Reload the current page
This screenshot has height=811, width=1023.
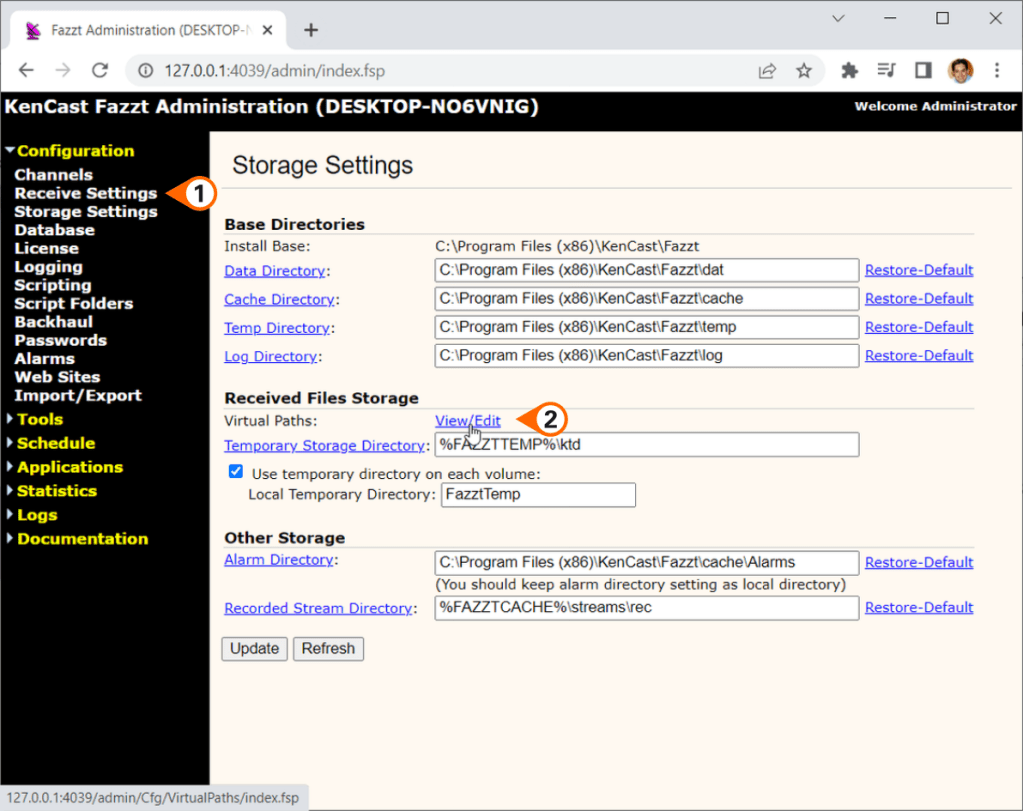100,70
